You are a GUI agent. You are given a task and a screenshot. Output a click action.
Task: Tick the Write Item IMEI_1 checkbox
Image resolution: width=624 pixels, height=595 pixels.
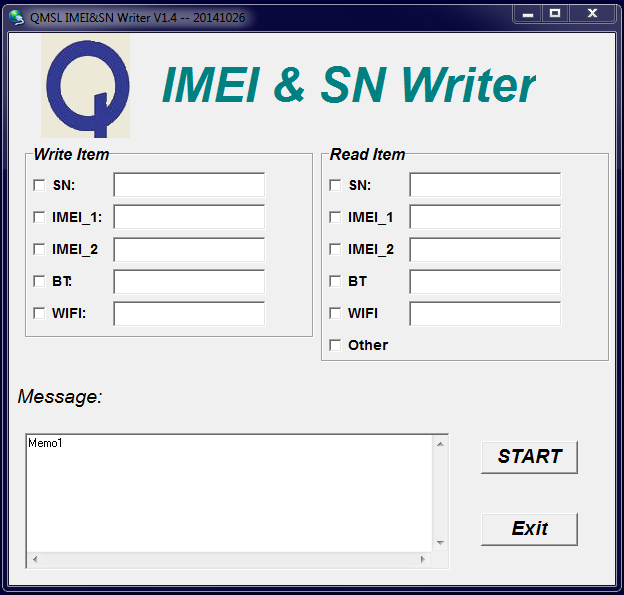click(39, 217)
